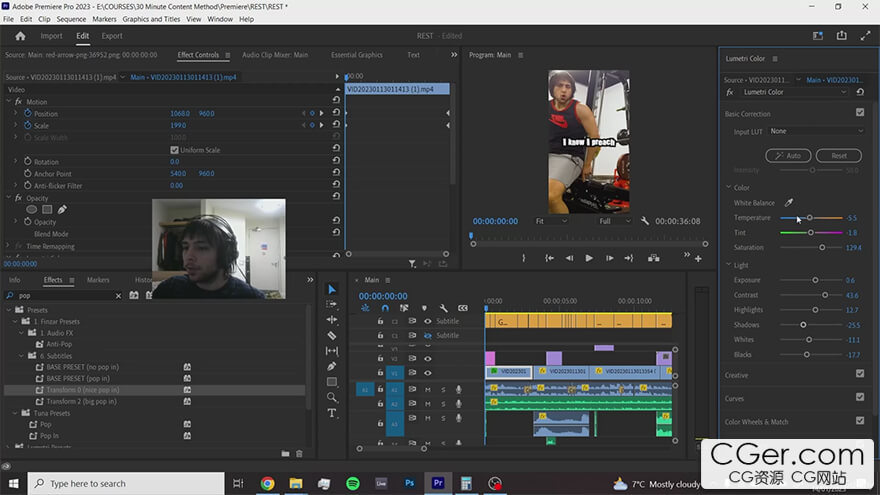
Task: Open Workspaces layout icon
Action: 818,35
